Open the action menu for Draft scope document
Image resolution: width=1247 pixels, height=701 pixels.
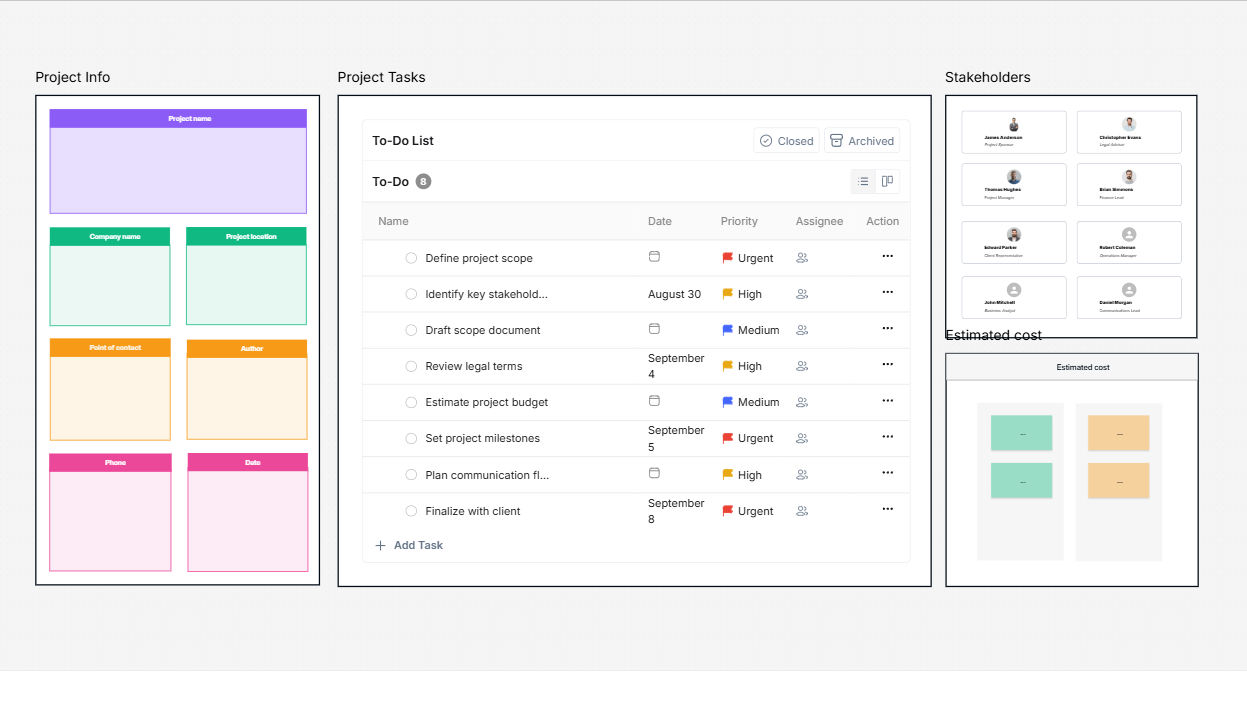coord(887,328)
